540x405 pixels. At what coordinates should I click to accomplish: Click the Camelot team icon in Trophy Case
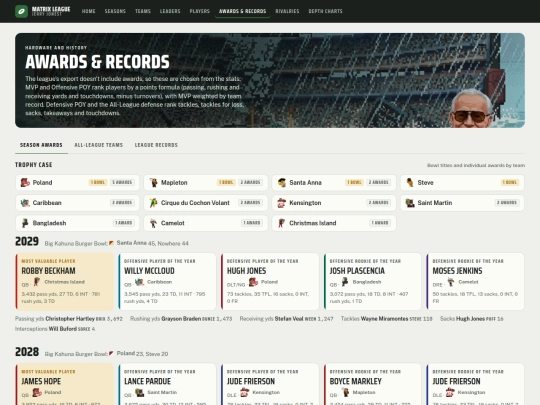point(154,223)
